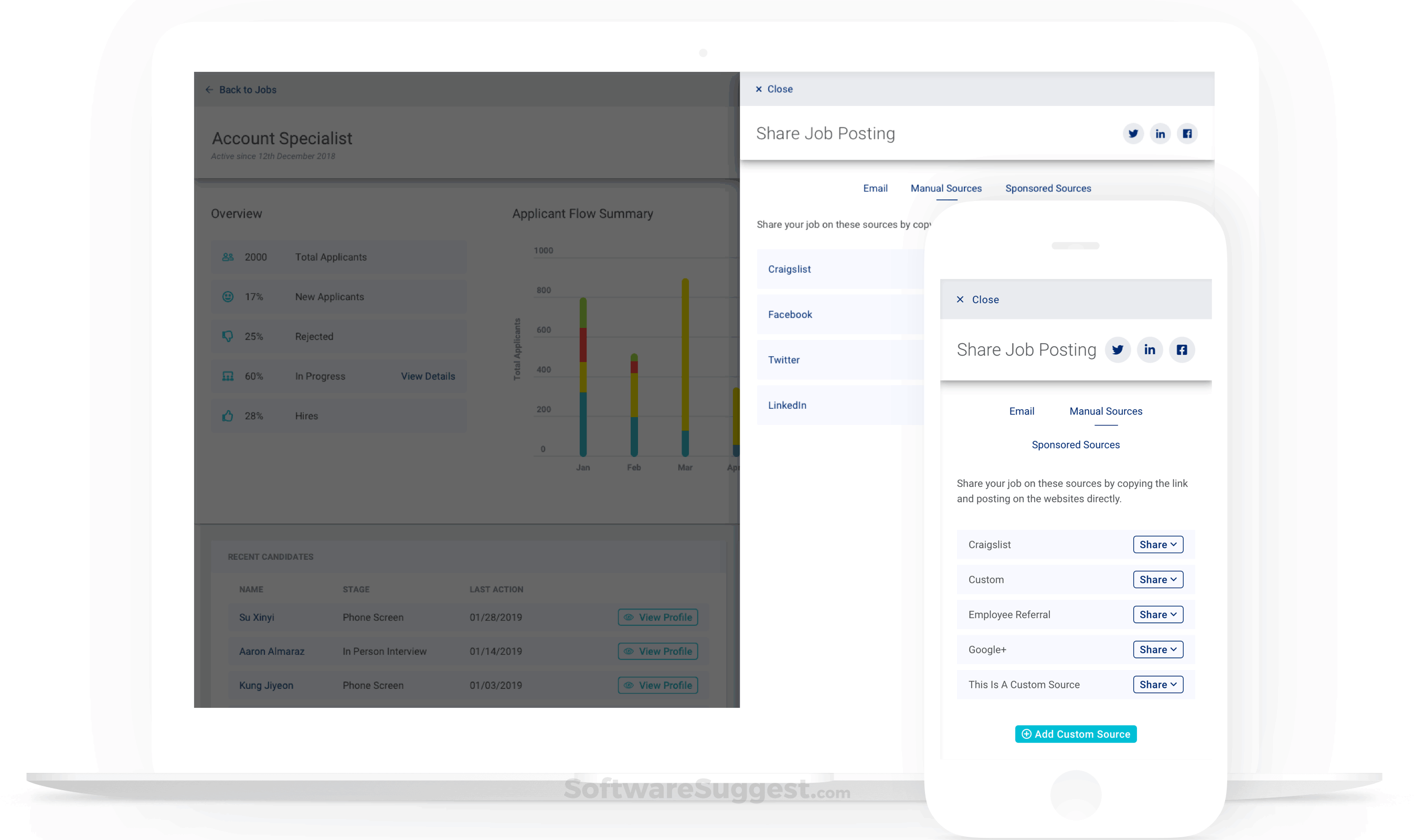This screenshot has height=840, width=1414.
Task: Click the Add Custom Source button
Action: coord(1075,733)
